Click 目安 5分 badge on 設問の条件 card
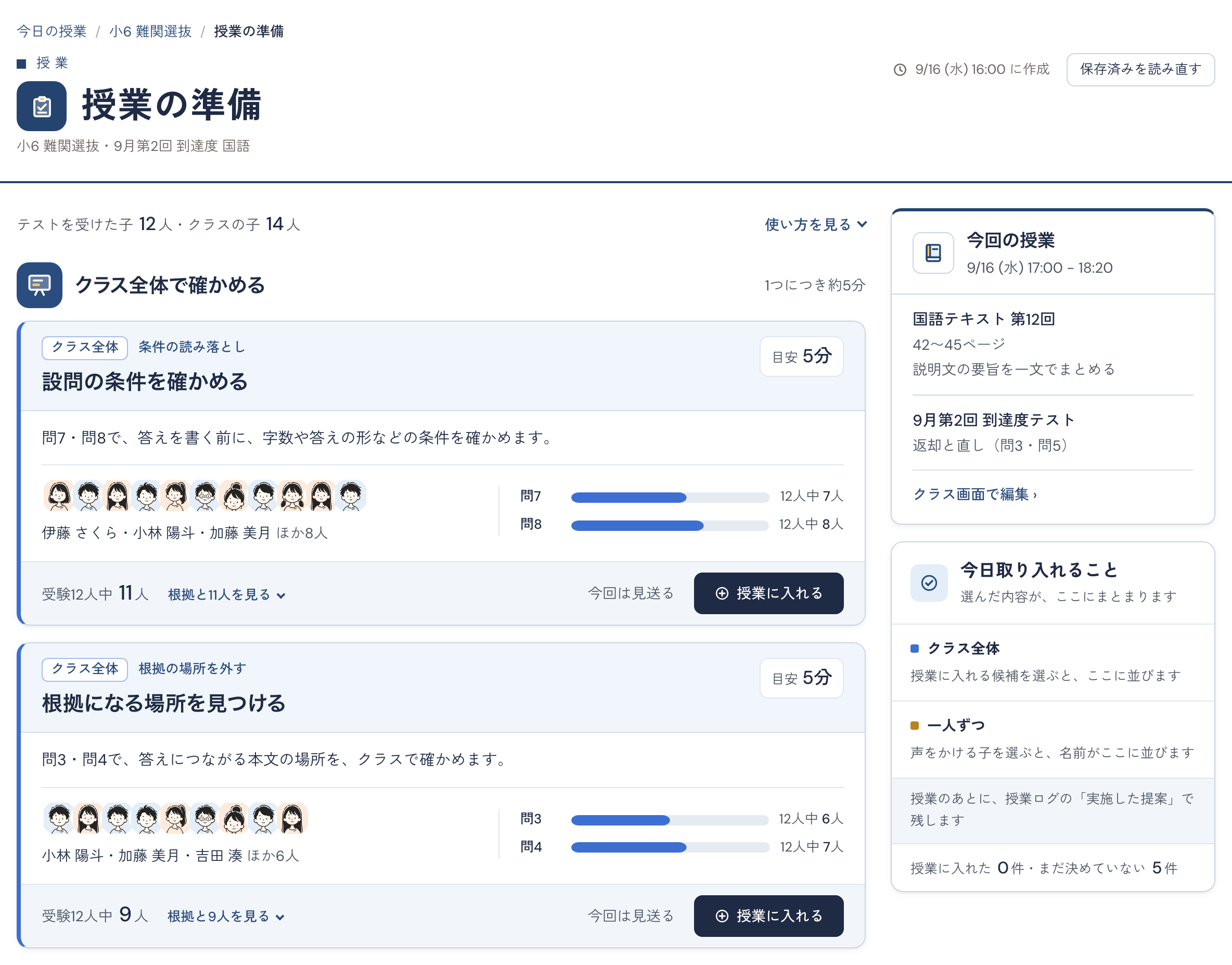1232x965 pixels. (x=801, y=356)
